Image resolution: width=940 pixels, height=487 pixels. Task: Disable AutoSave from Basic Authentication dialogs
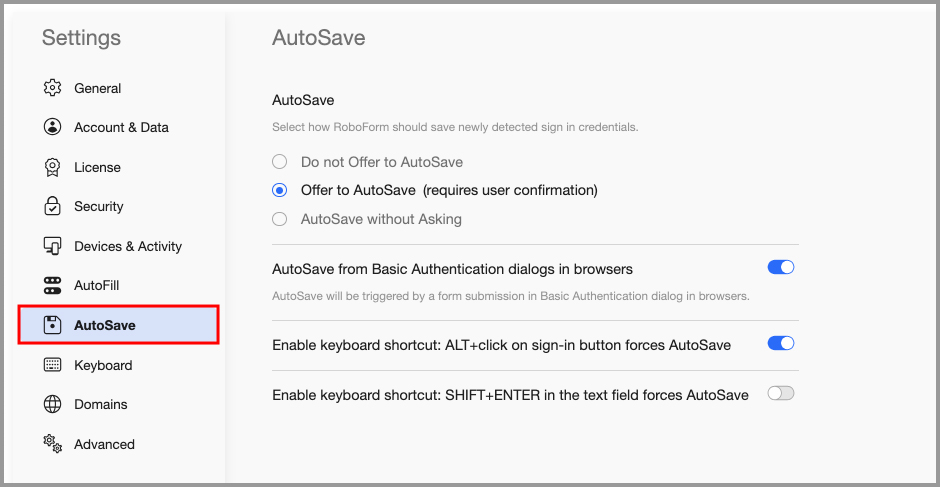coord(780,268)
